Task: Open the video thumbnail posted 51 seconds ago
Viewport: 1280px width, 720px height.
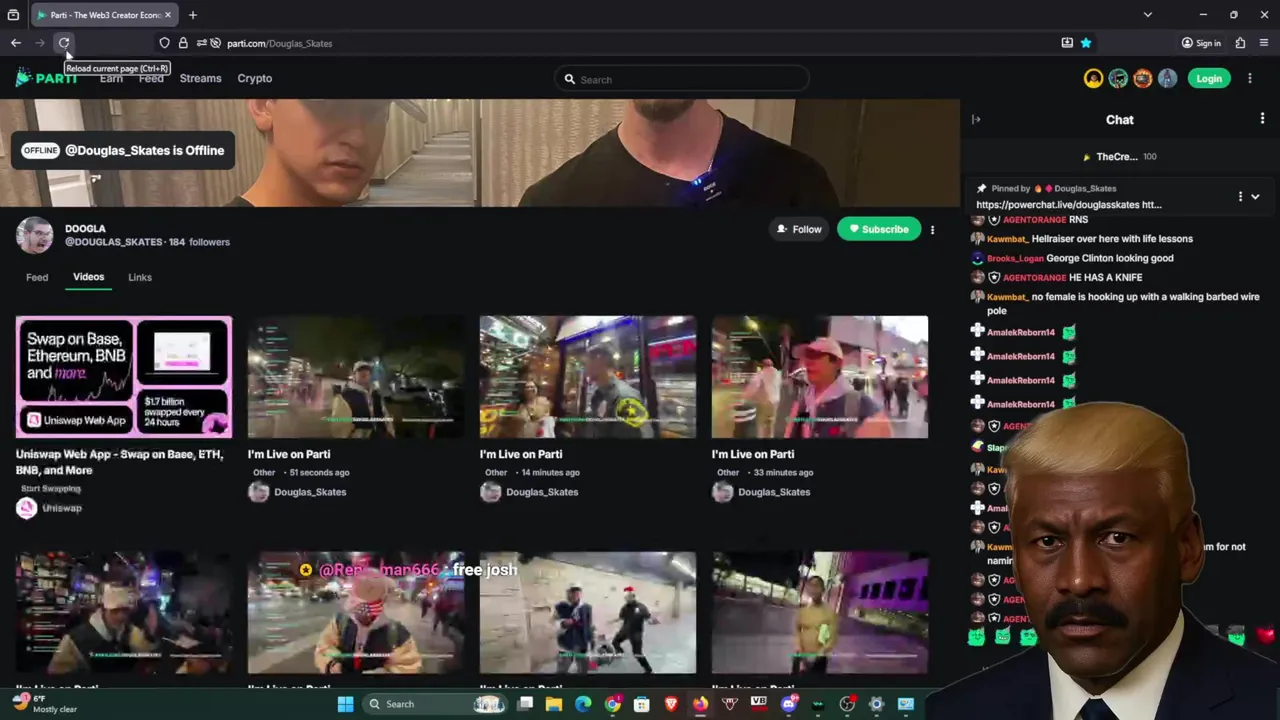Action: (356, 377)
